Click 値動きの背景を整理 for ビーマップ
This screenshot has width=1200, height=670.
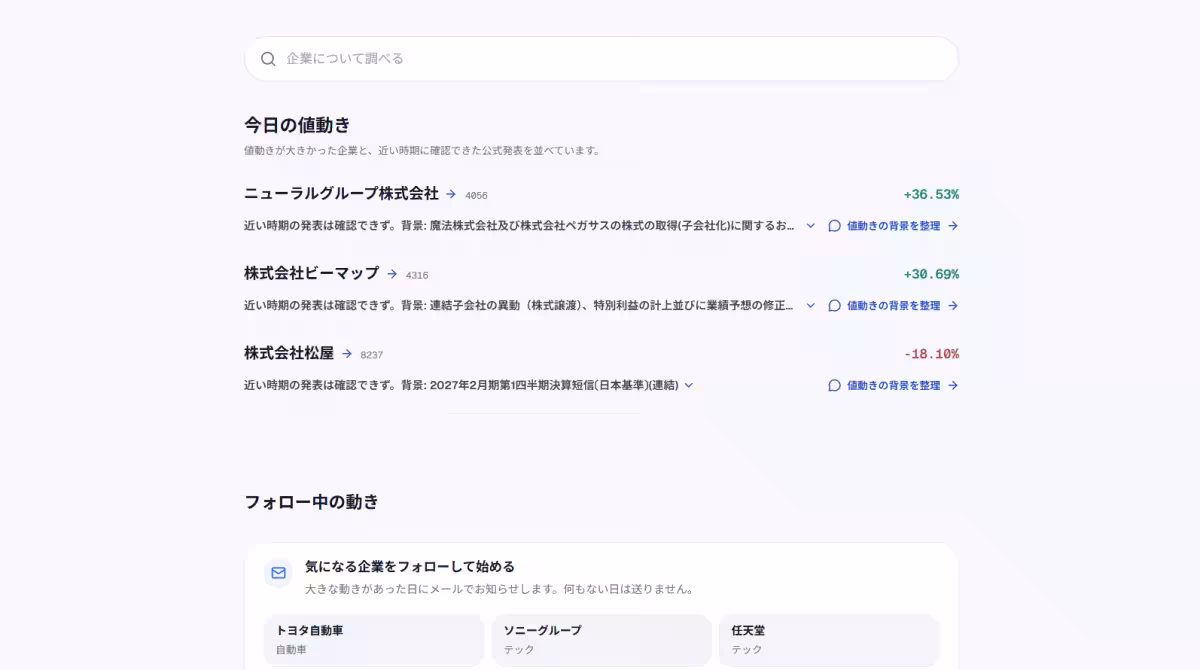(893, 306)
